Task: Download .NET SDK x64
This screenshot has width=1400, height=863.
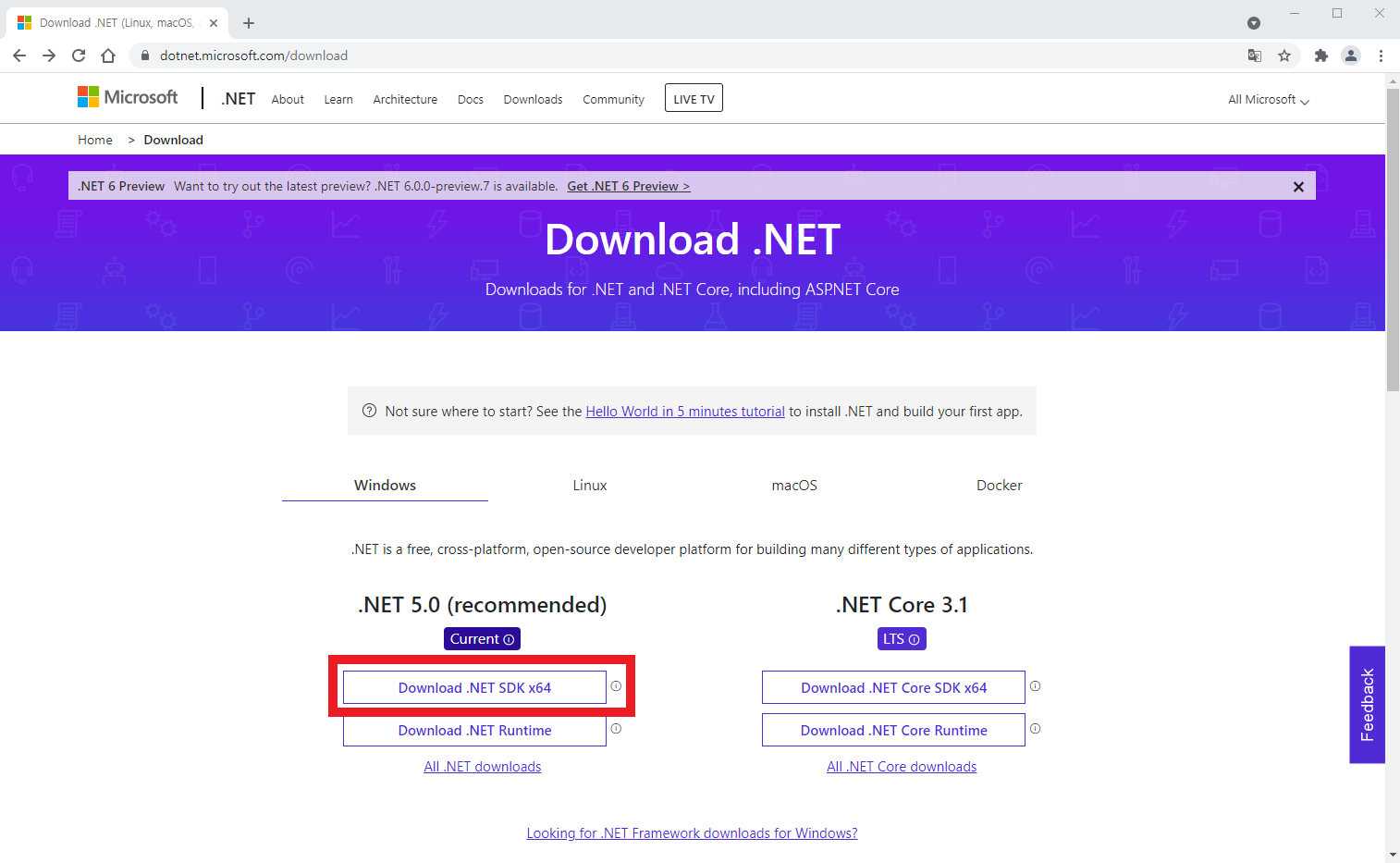Action: [x=474, y=687]
